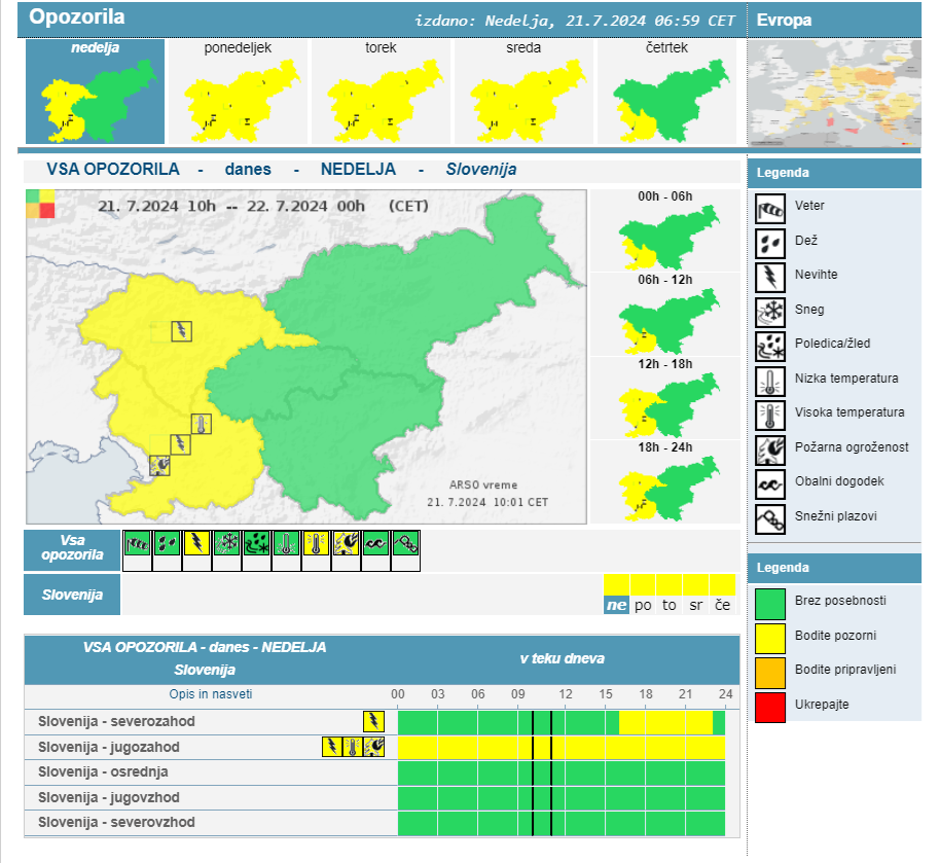This screenshot has height=863, width=940.
Task: Open Slovenija - jugozahod warning details
Action: click(x=109, y=747)
